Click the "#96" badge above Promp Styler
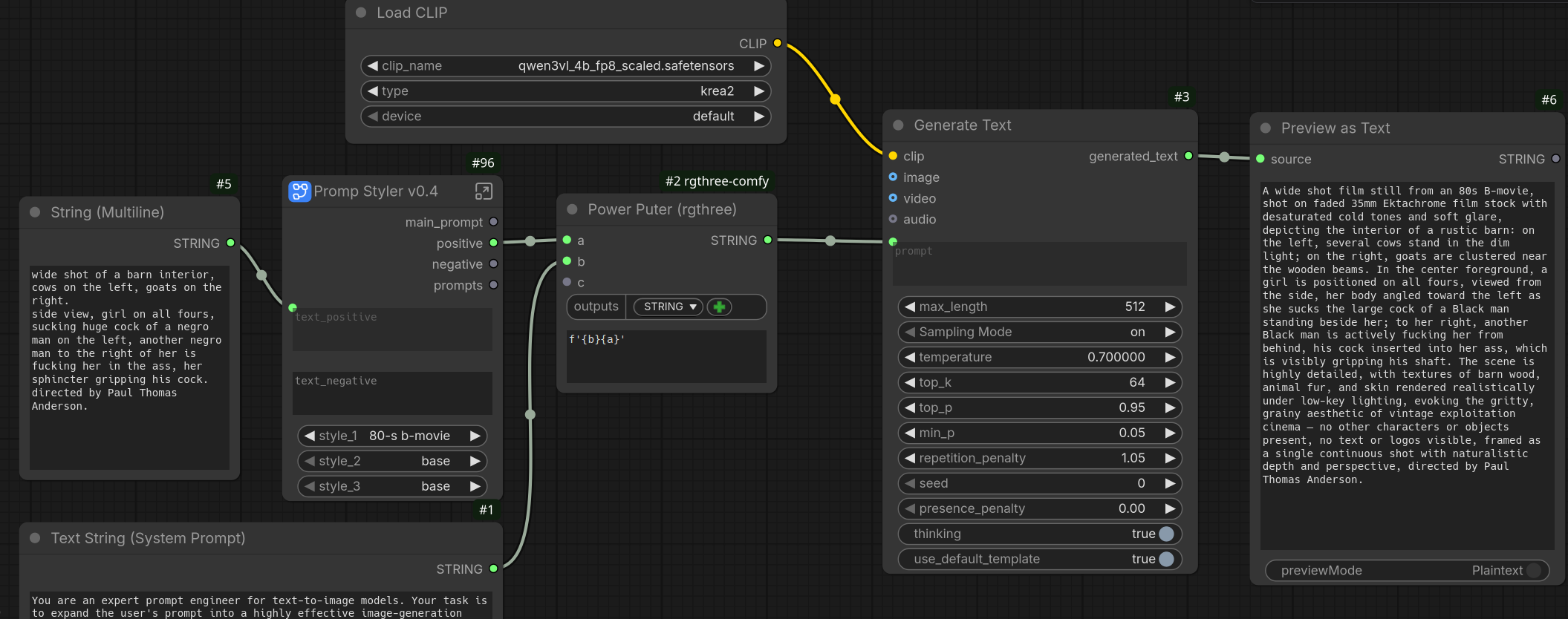The image size is (1568, 619). click(x=483, y=163)
